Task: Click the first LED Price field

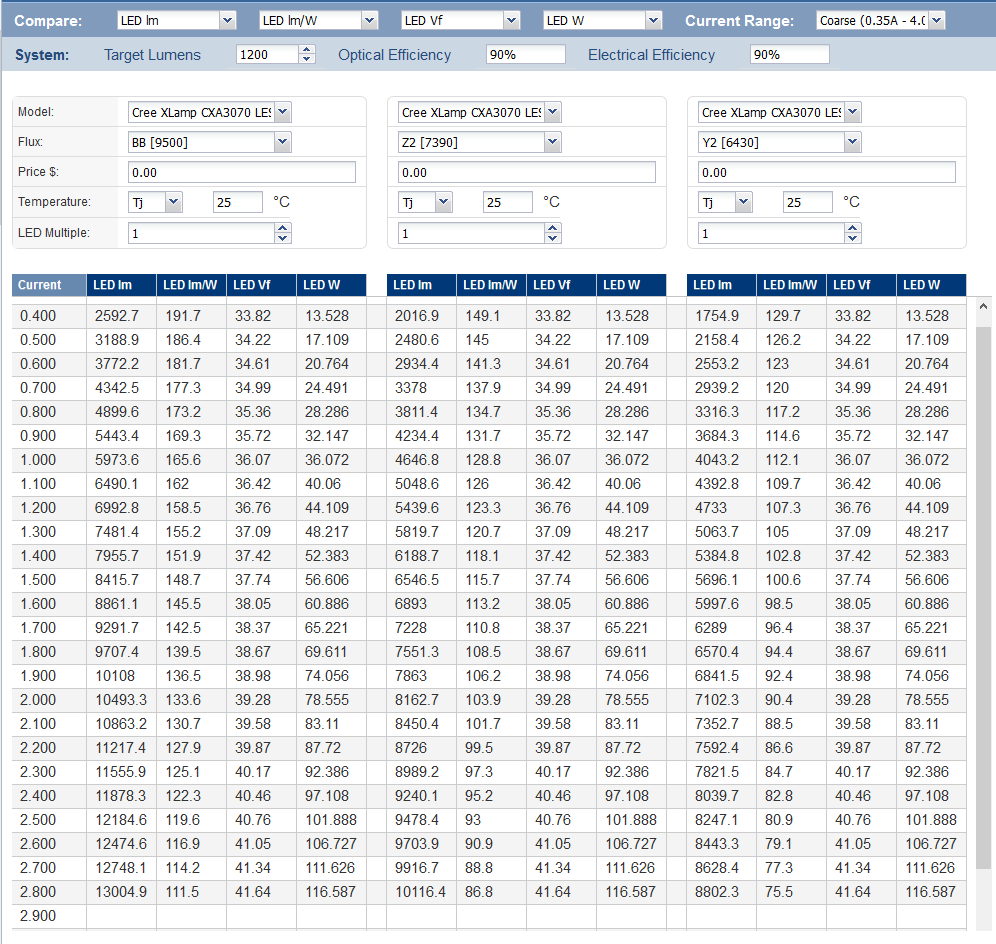Action: click(242, 172)
